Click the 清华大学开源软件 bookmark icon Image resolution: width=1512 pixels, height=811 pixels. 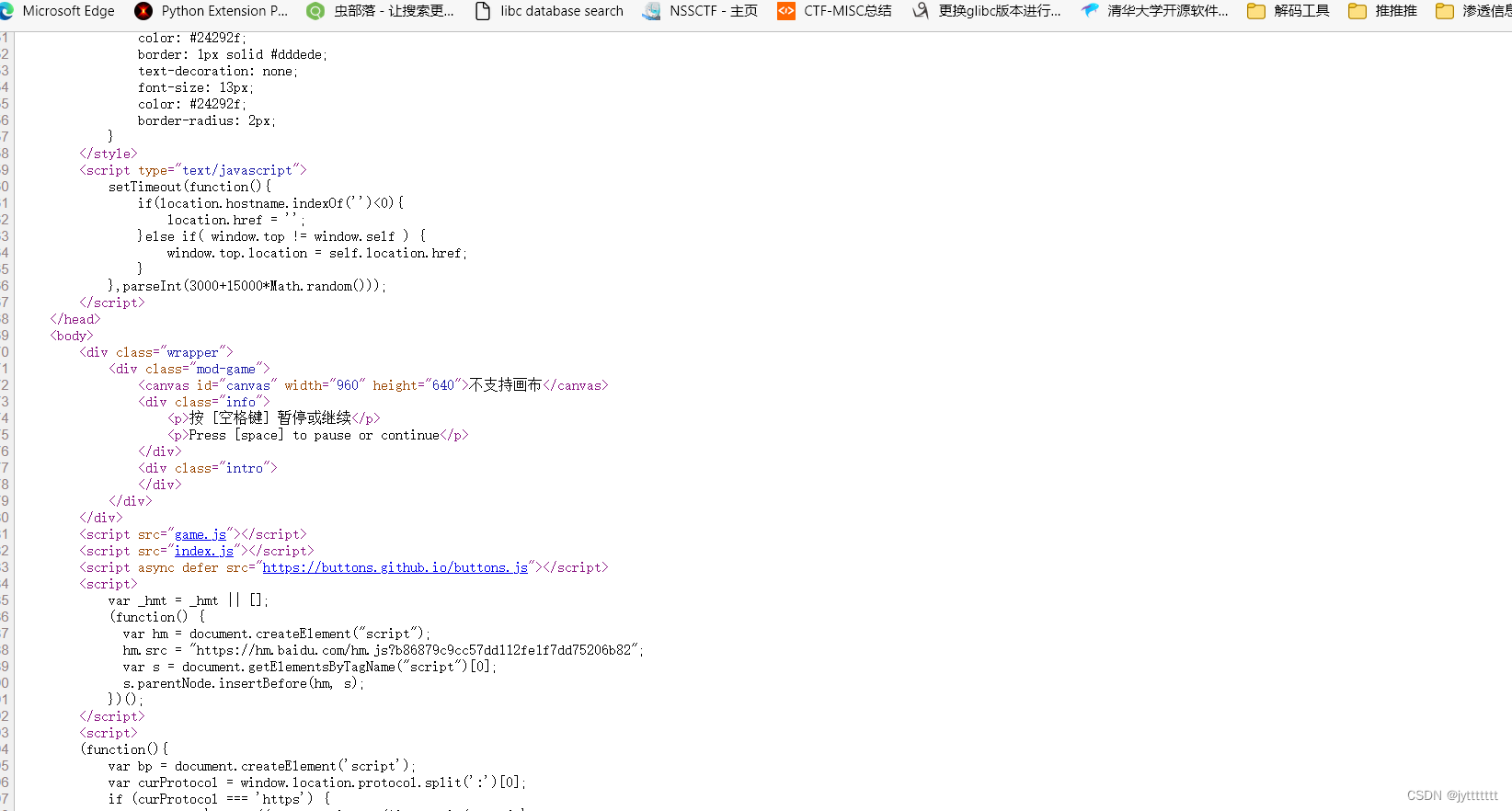pos(1090,11)
